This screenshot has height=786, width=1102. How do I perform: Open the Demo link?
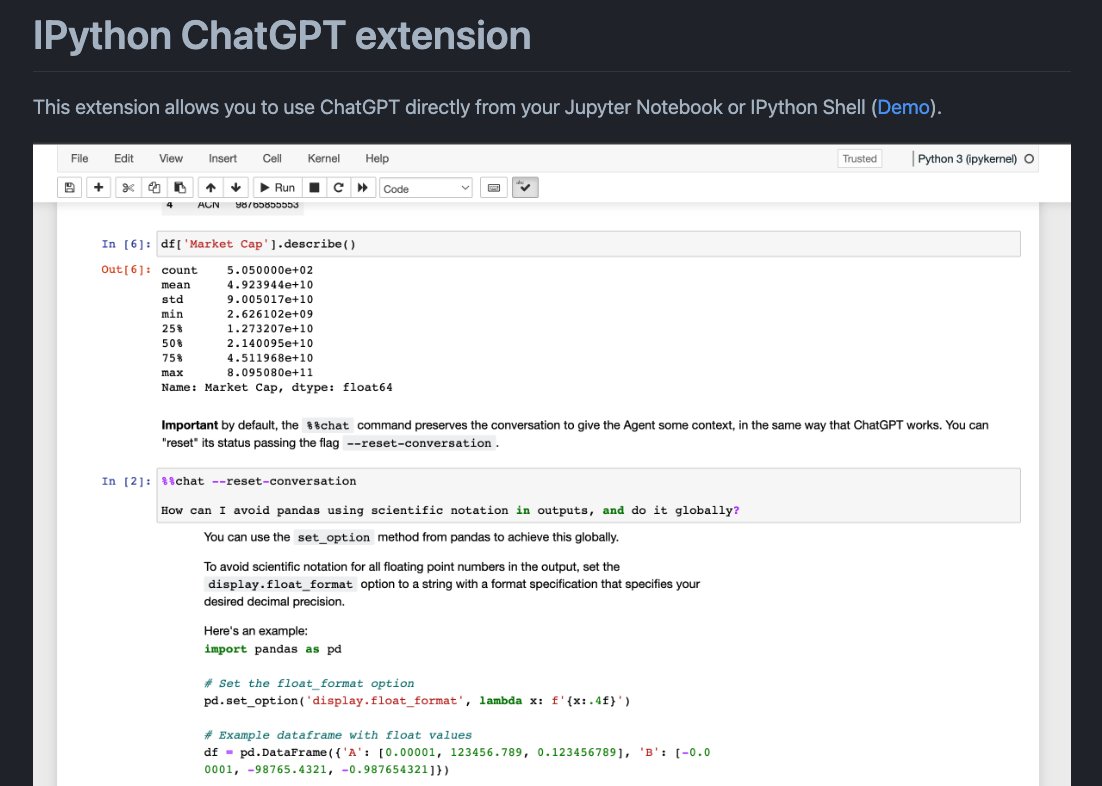point(903,107)
